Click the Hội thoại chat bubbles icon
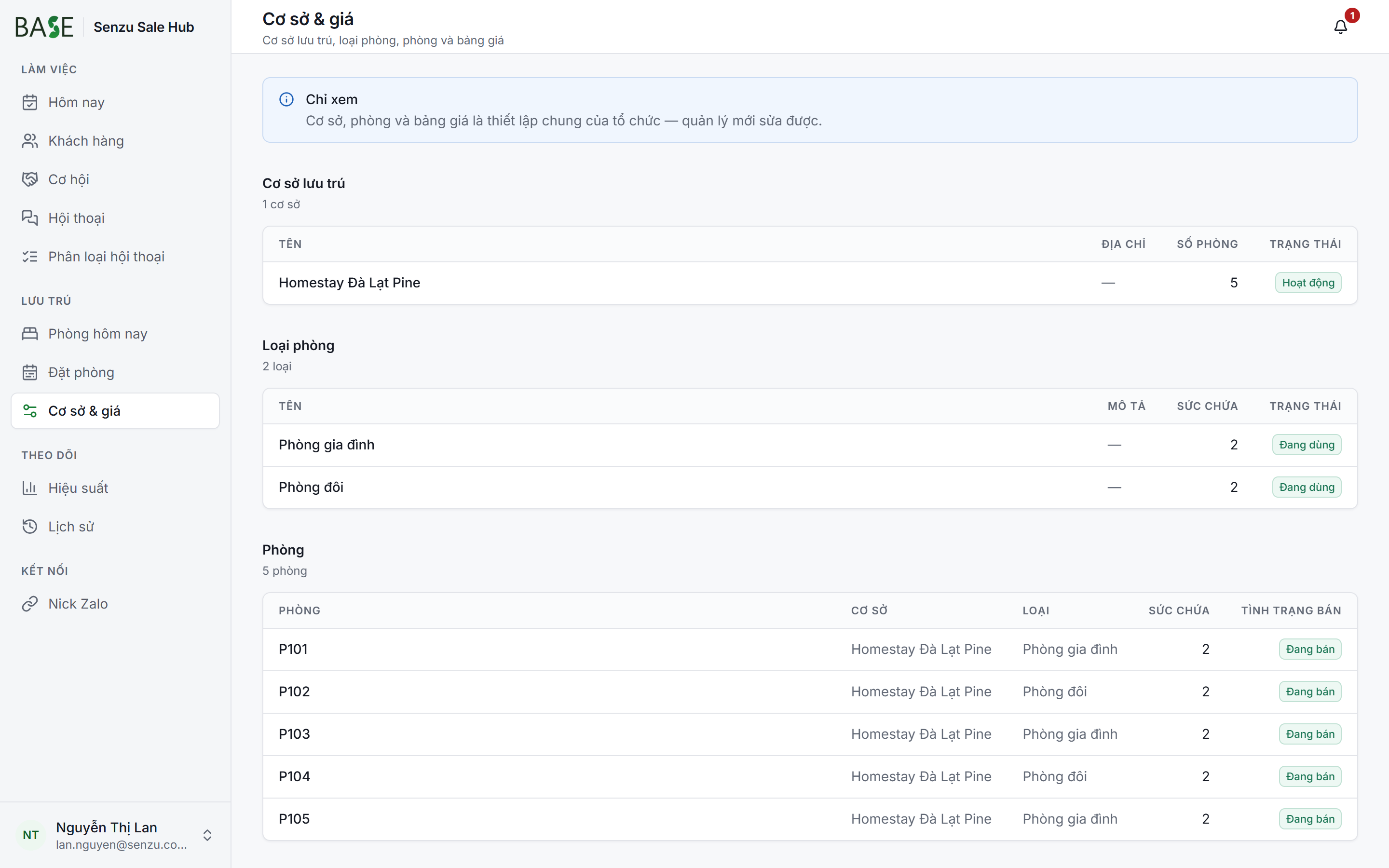Image resolution: width=1389 pixels, height=868 pixels. pos(30,217)
